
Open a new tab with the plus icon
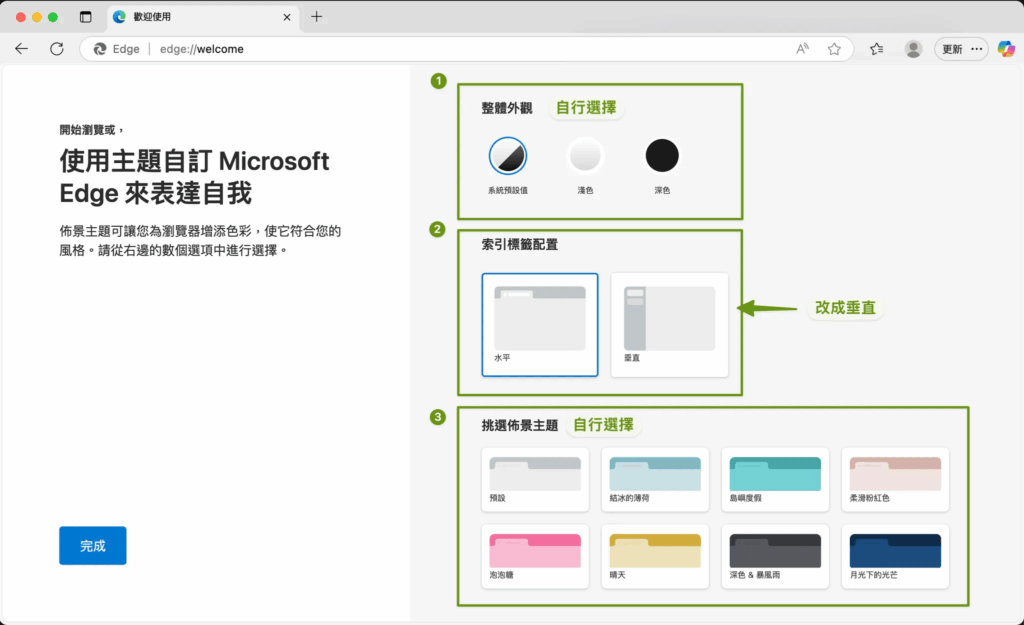click(317, 17)
